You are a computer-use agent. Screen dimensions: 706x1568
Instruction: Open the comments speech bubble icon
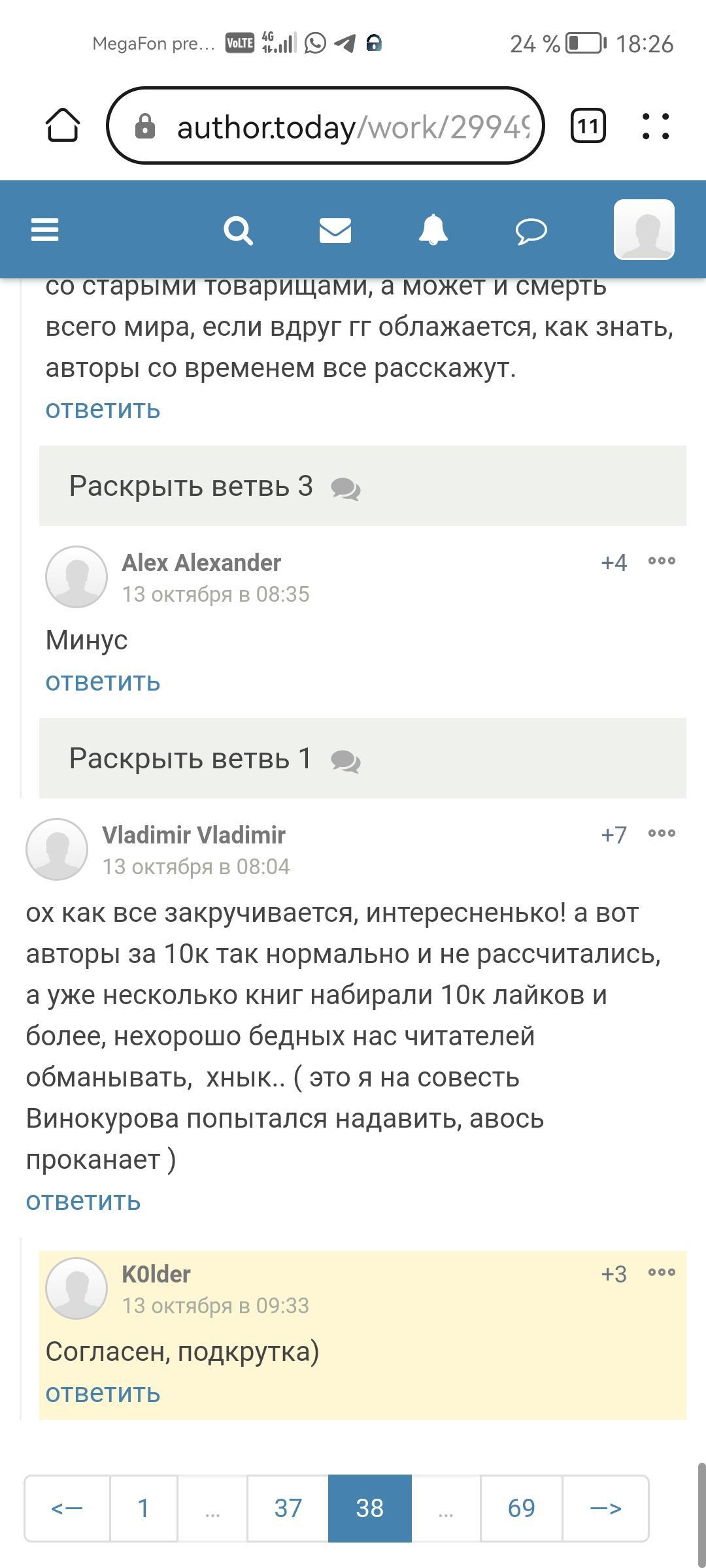tap(531, 231)
